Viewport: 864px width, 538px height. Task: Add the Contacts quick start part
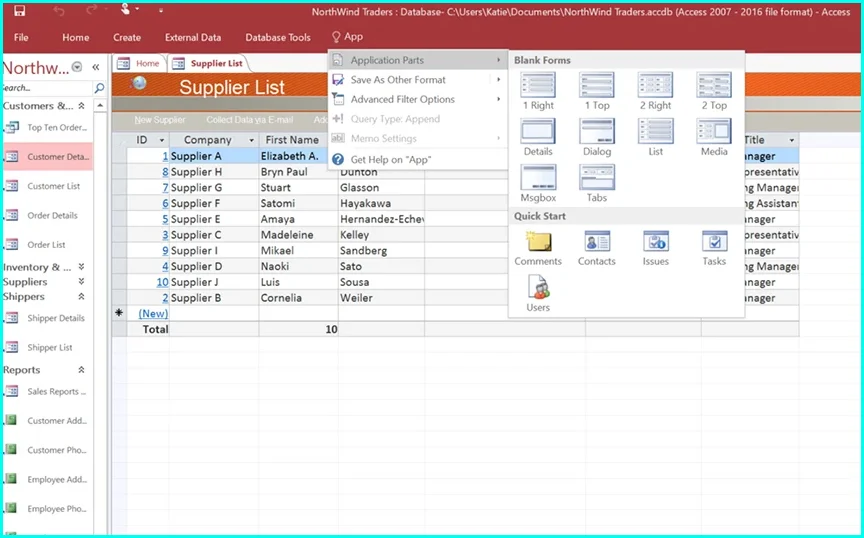pos(597,242)
